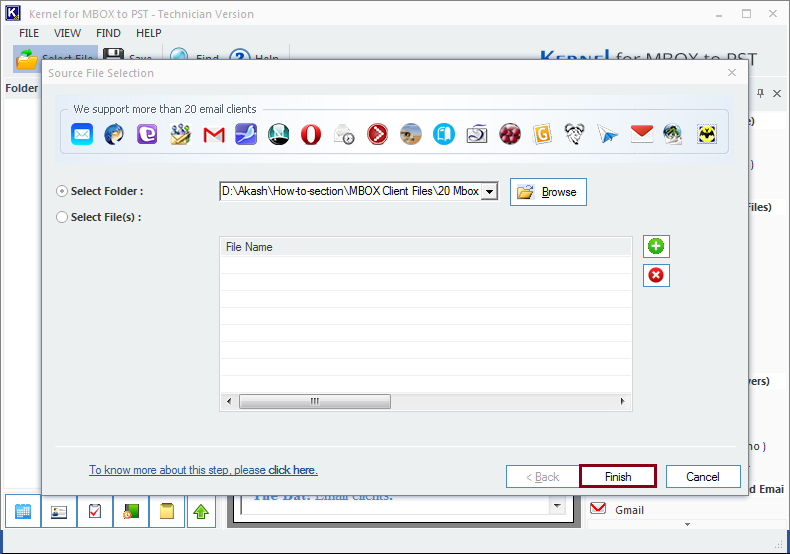Click the file list scrollbar right arrow

623,401
